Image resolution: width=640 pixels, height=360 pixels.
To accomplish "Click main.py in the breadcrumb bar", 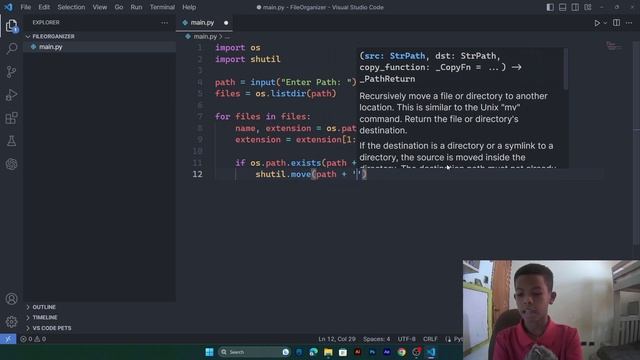I will coord(205,36).
